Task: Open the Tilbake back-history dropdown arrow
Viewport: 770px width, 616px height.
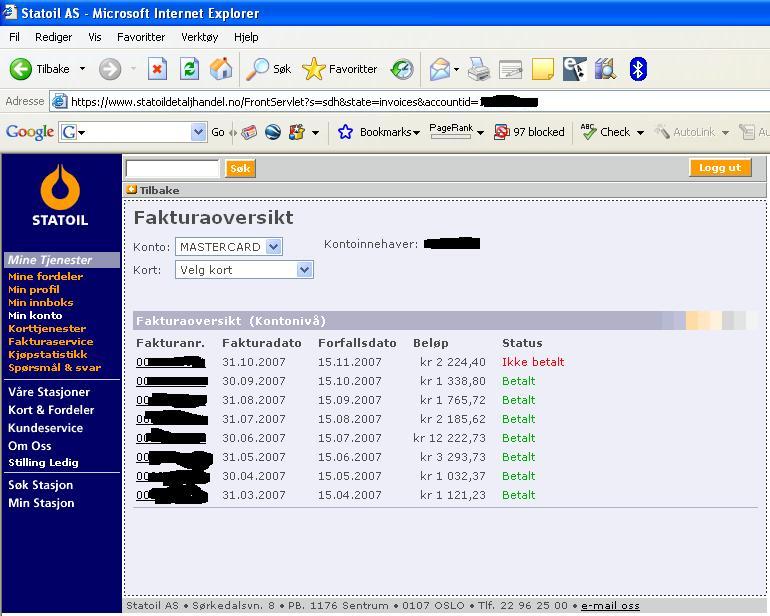Action: click(x=82, y=69)
